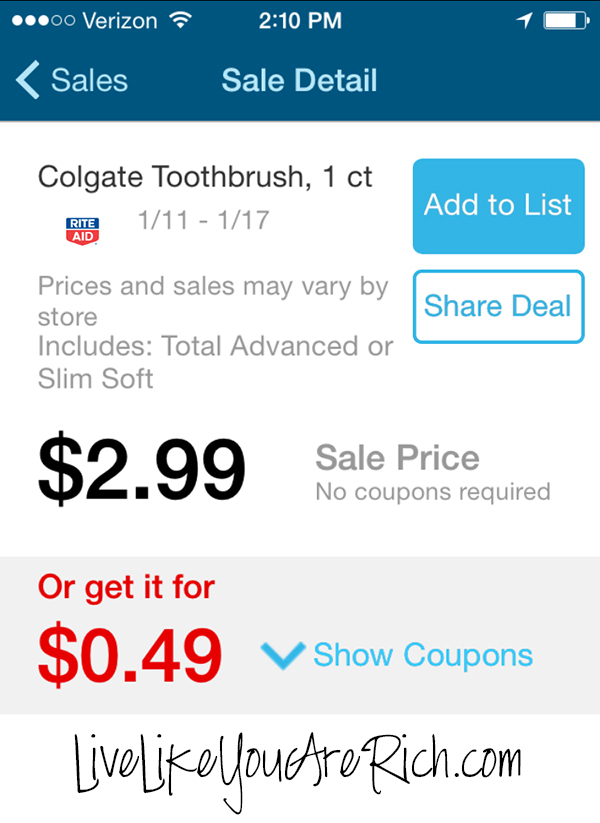Click the Rite Aid store logo
The width and height of the screenshot is (600, 823).
tap(82, 231)
